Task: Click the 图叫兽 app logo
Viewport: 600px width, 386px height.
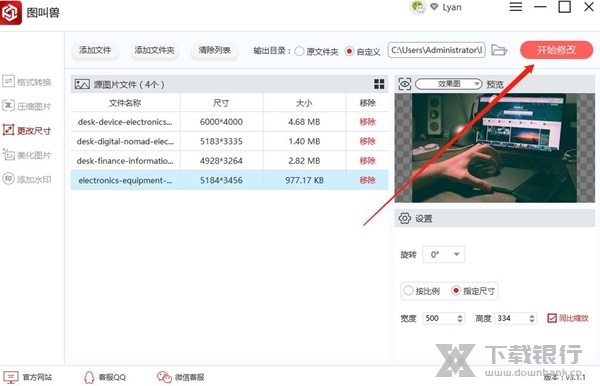Action: [x=10, y=12]
